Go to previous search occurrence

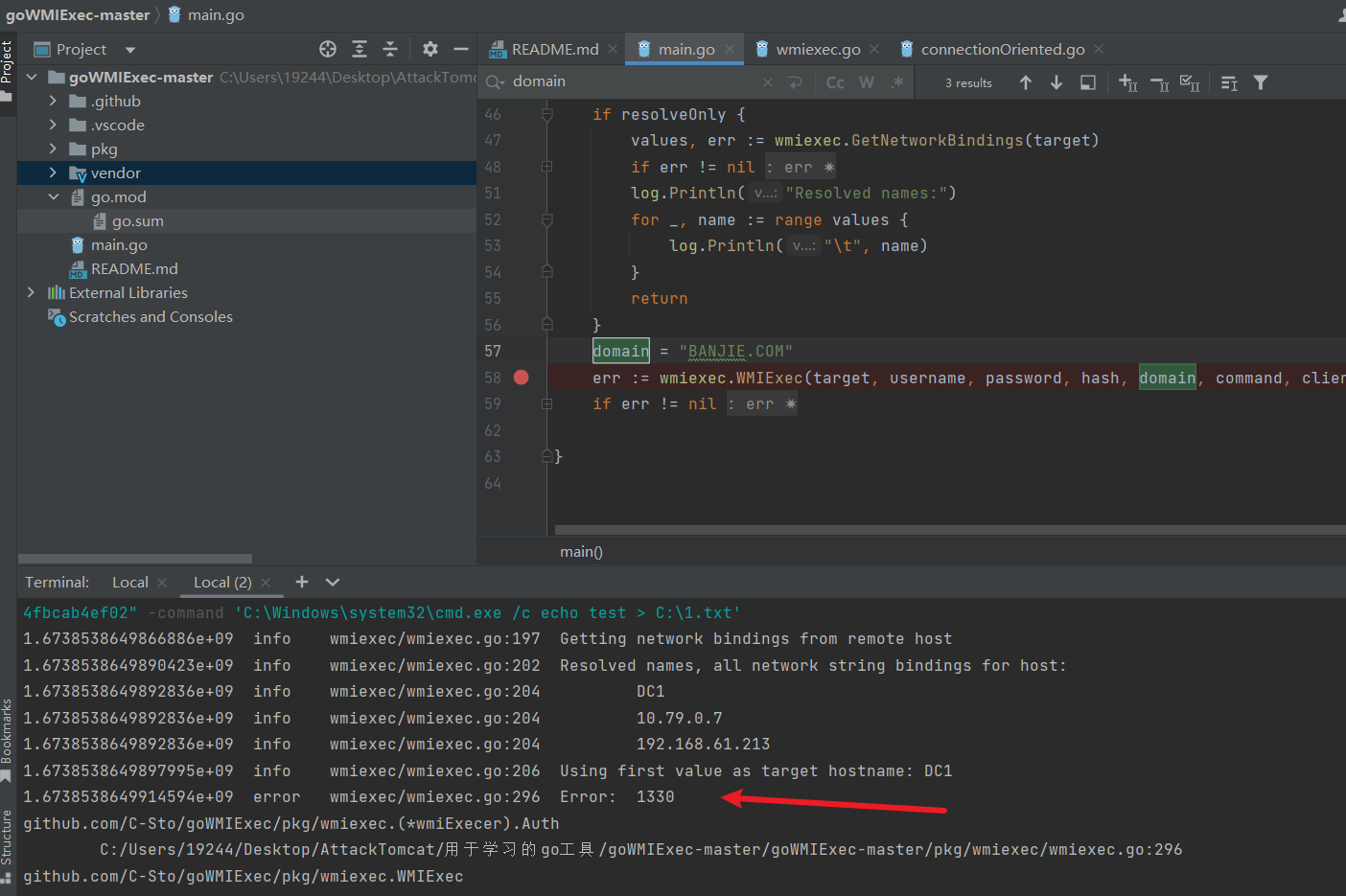point(1026,82)
